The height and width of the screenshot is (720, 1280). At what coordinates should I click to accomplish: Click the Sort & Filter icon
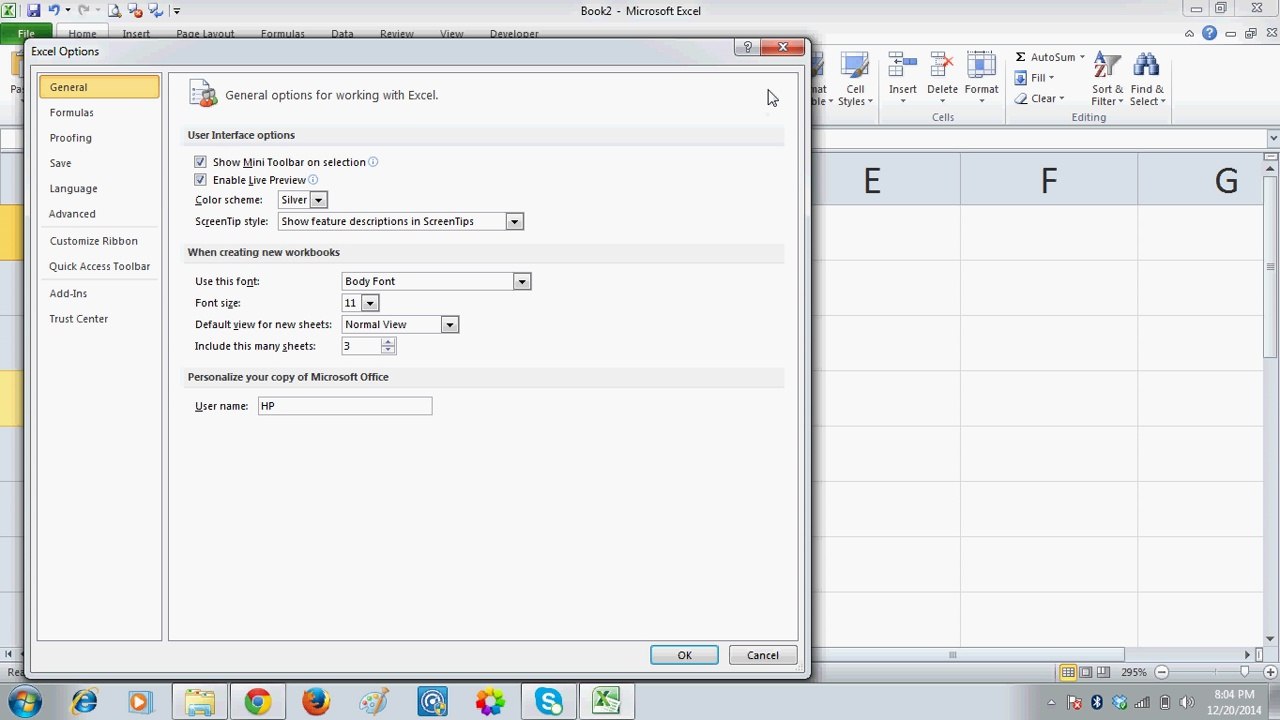[1107, 66]
